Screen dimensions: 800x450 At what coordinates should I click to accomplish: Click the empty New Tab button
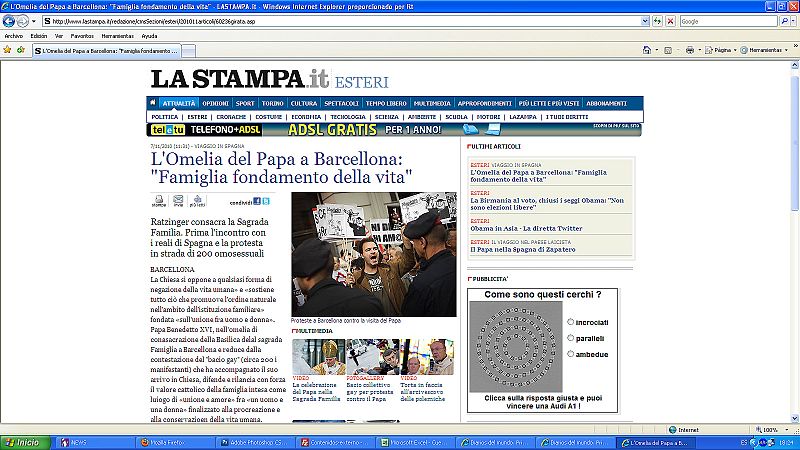coord(188,51)
